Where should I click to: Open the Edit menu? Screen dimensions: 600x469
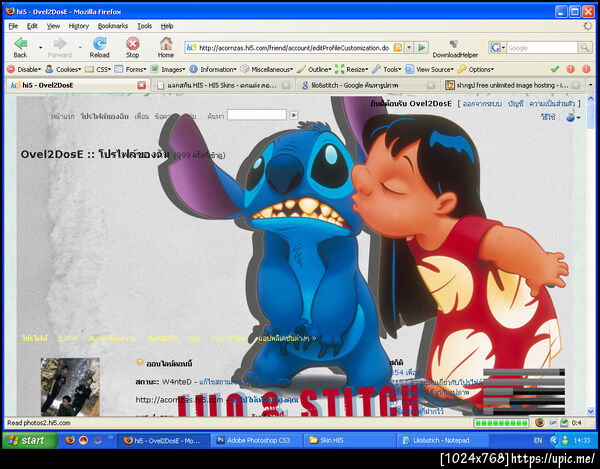click(x=32, y=26)
